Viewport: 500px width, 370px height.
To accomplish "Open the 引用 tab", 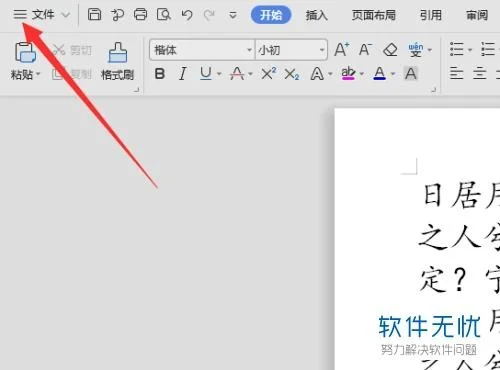I will pos(430,15).
